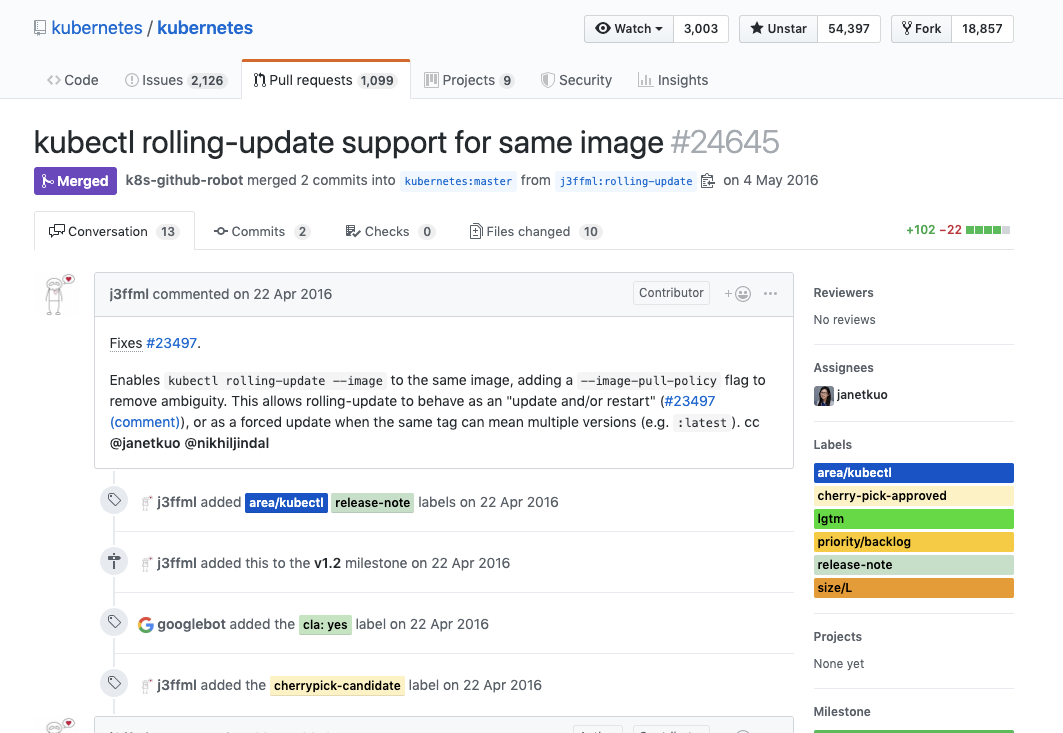View the Files changed tab

[x=535, y=231]
